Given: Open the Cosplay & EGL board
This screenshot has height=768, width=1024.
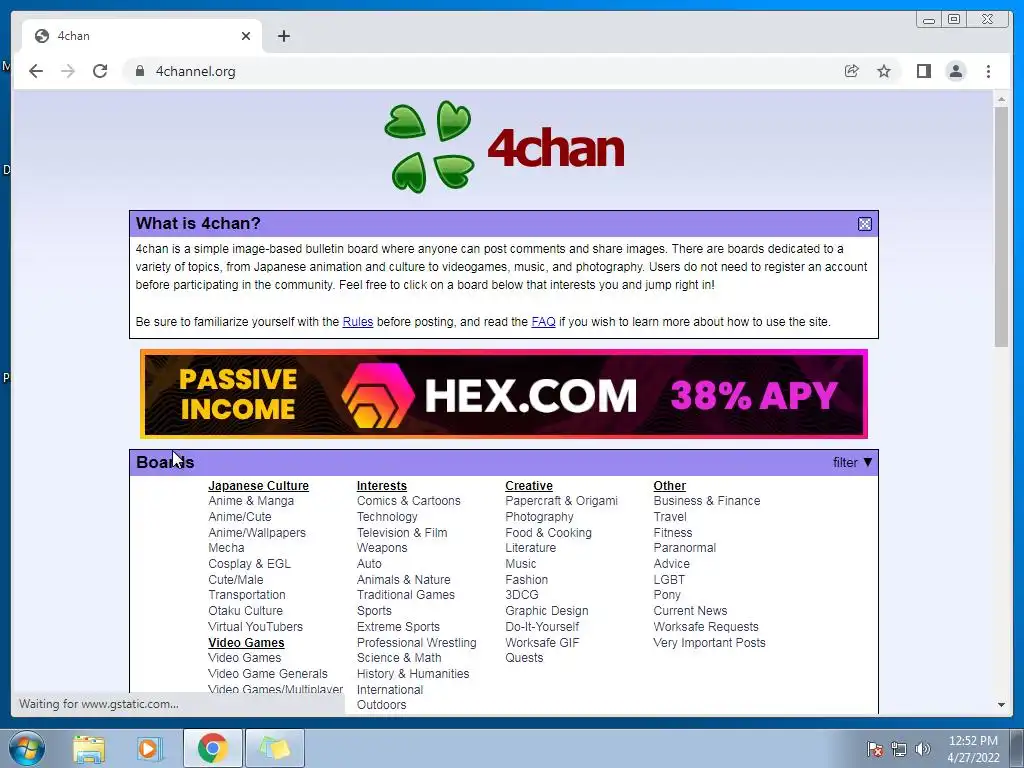Looking at the screenshot, I should point(249,564).
